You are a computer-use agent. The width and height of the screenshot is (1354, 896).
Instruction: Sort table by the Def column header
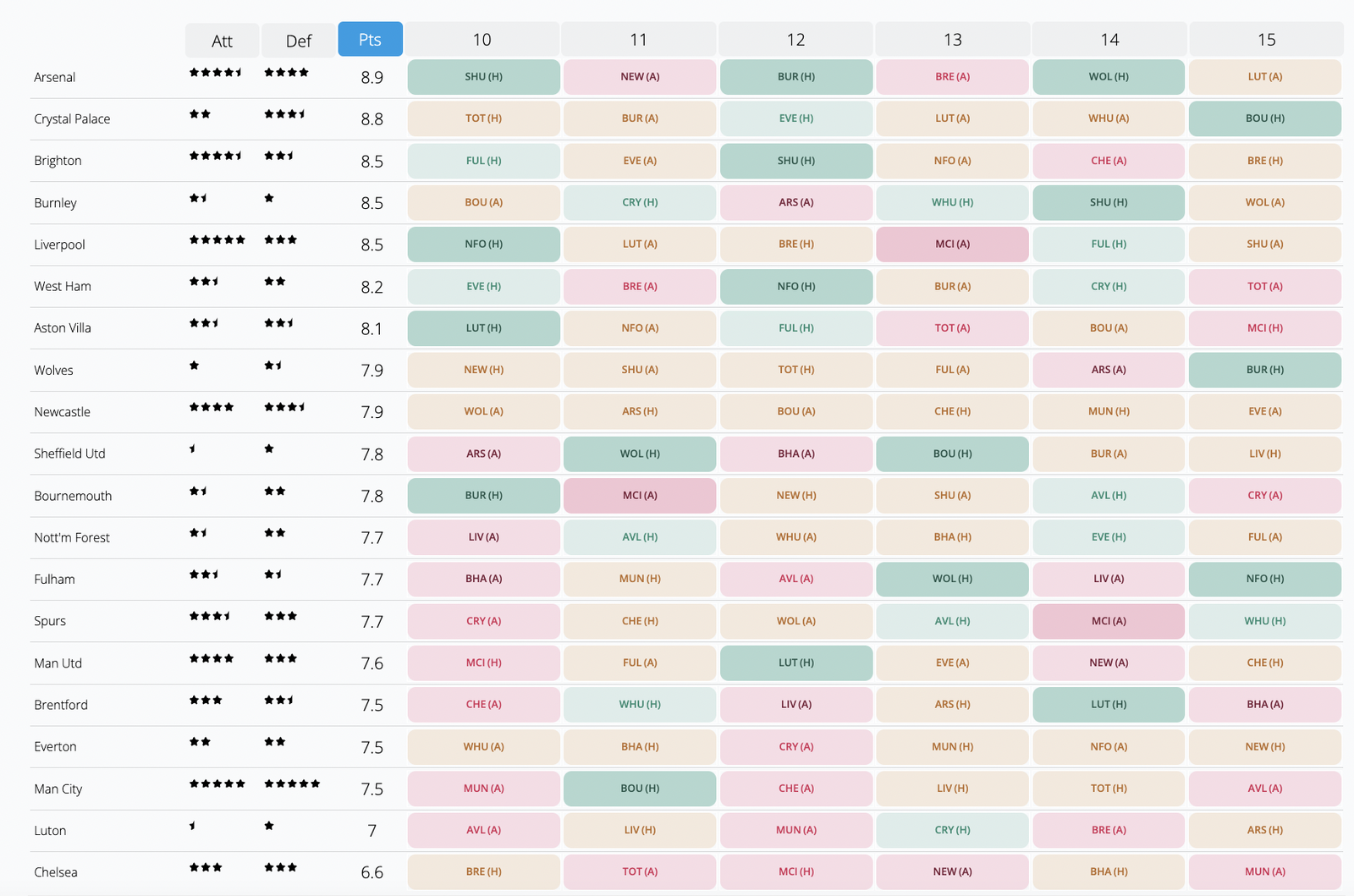(x=298, y=41)
